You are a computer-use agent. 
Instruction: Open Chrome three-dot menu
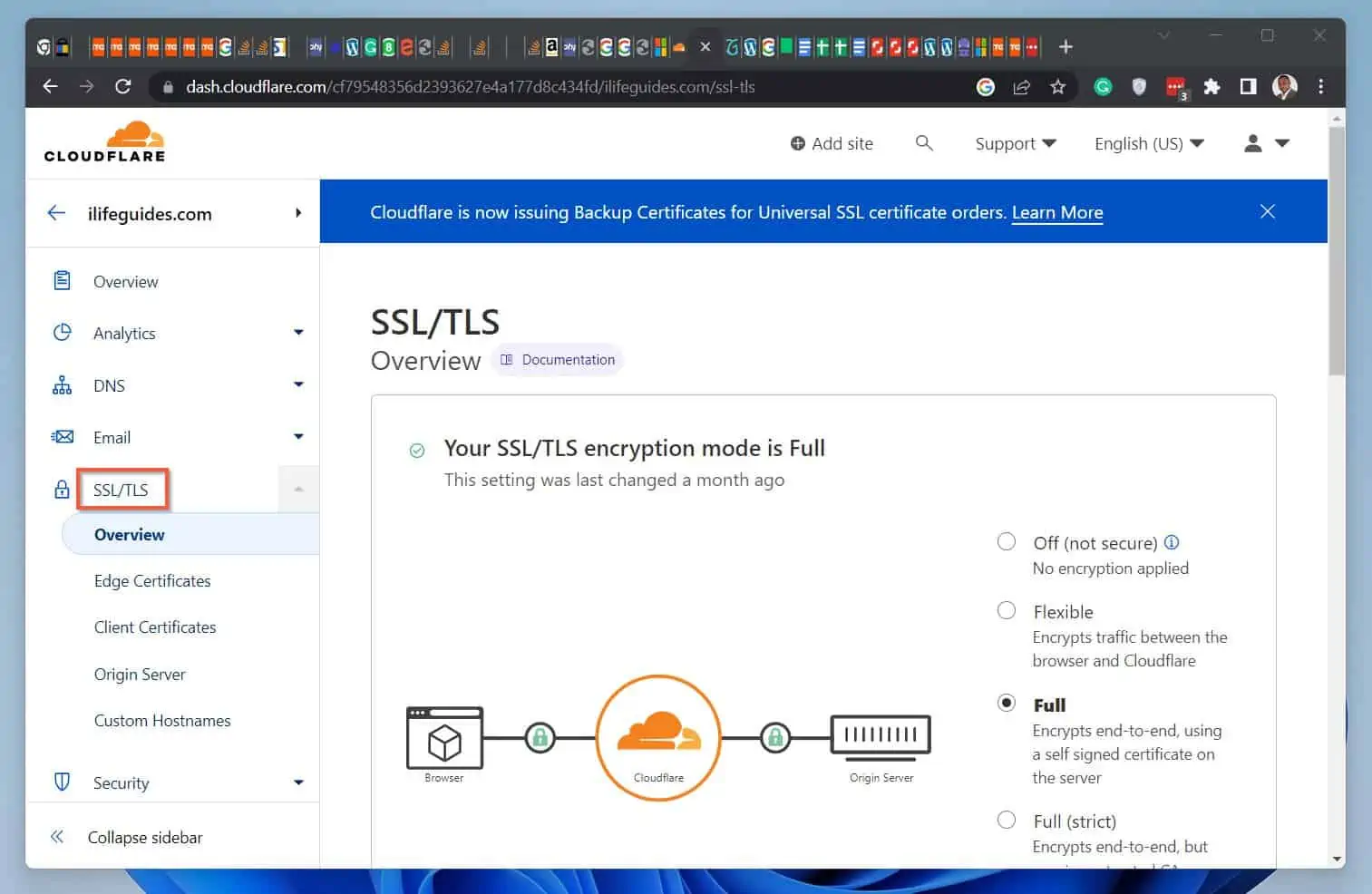coord(1320,87)
